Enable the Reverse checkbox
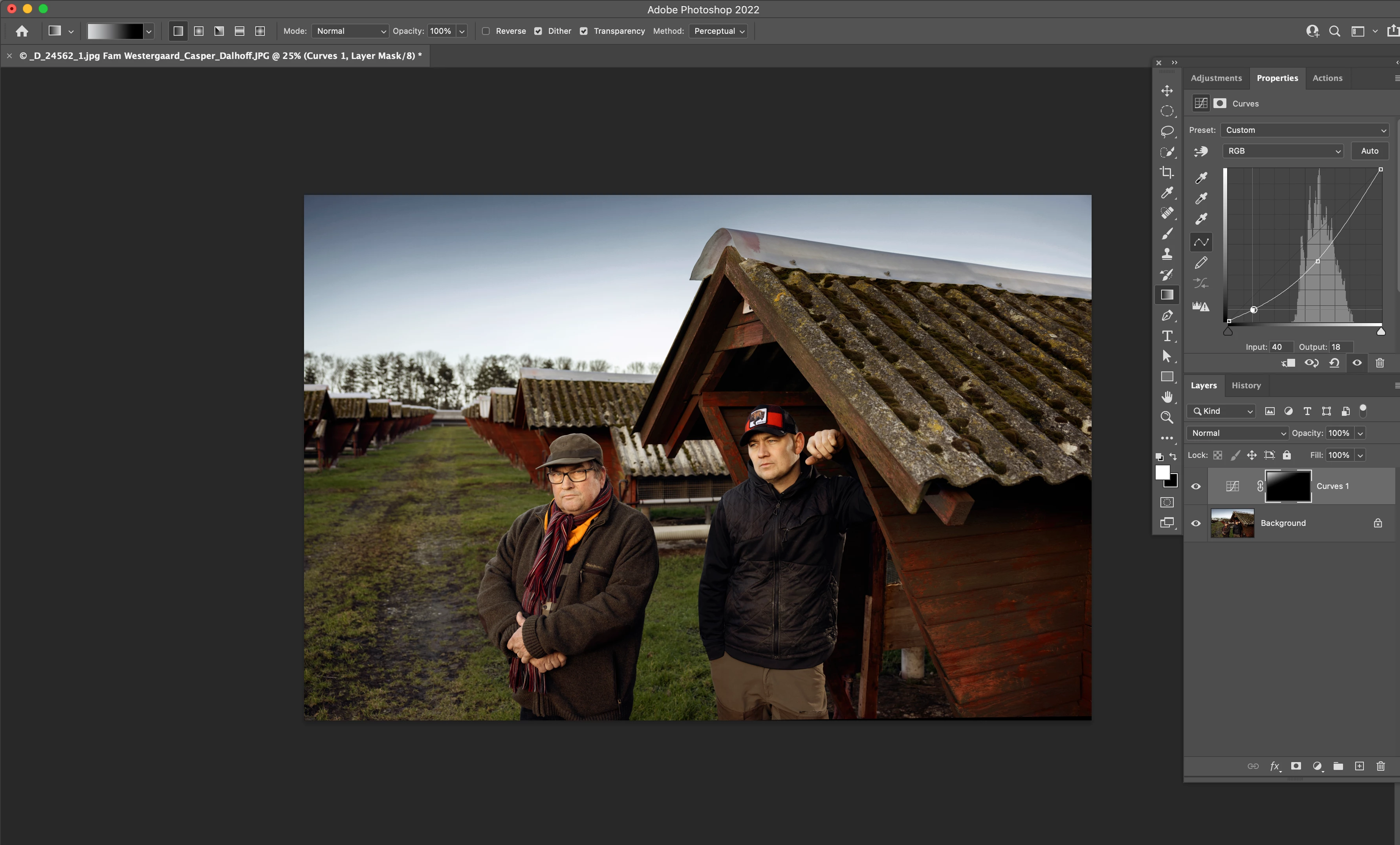 (486, 31)
